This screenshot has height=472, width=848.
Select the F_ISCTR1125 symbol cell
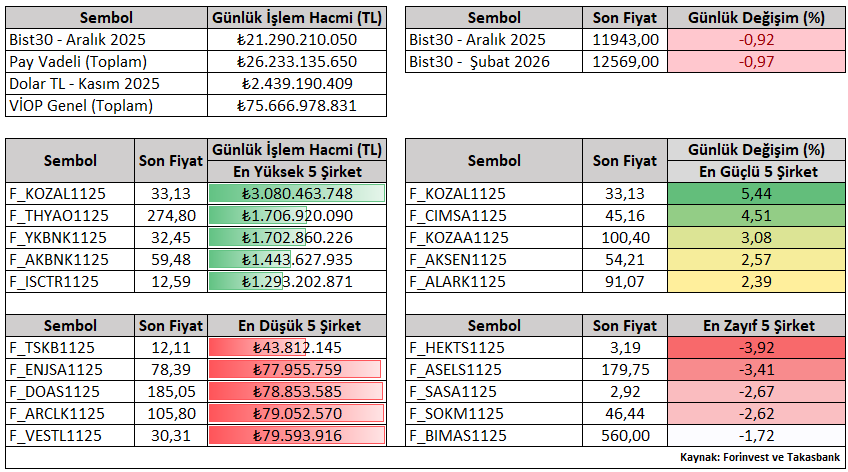70,282
